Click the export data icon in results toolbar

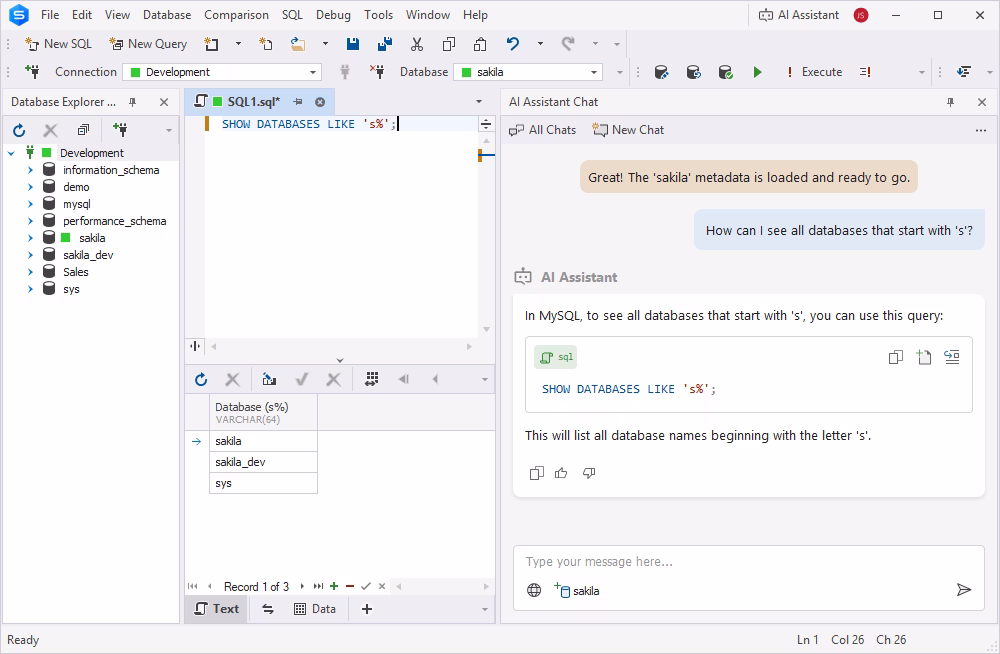pos(269,380)
